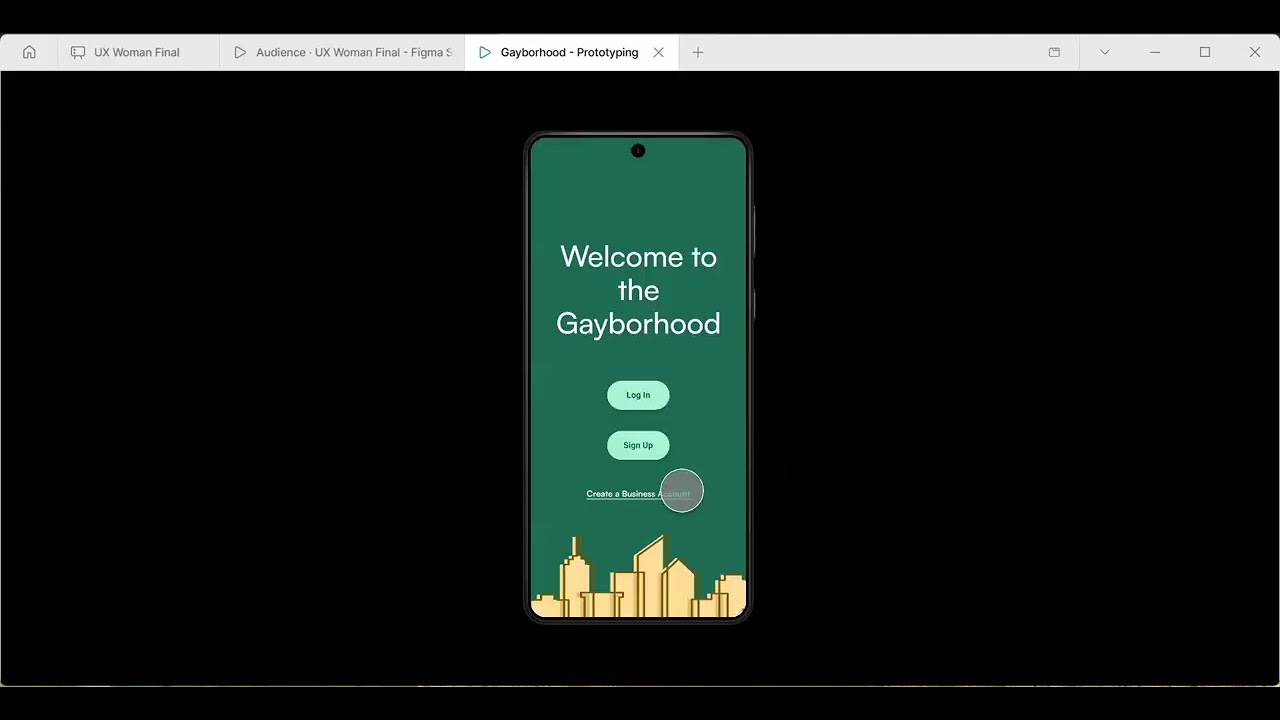Viewport: 1280px width, 720px height.
Task: Close the Gayborhood - Prototyping tab
Action: pos(658,52)
